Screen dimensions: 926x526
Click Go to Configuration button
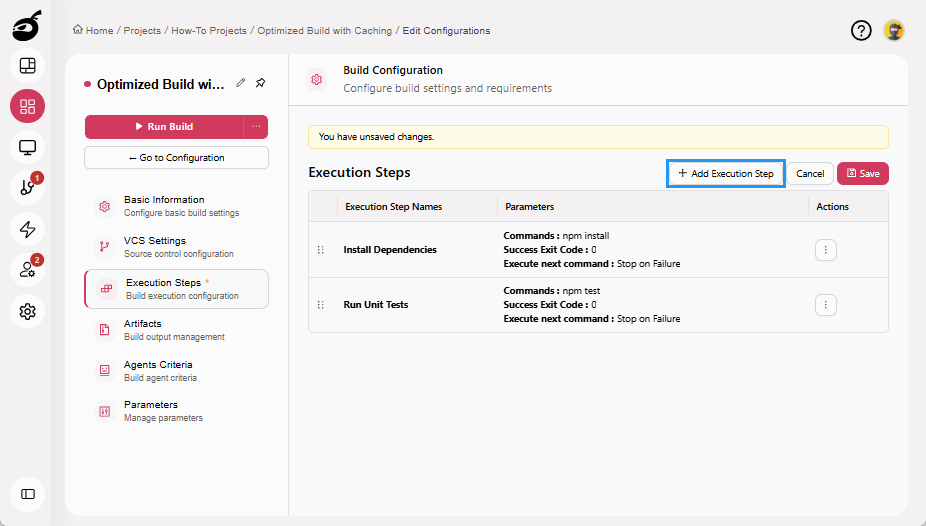click(176, 158)
